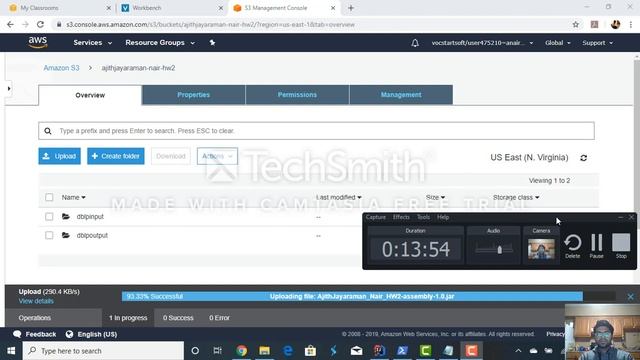Open the Global region dropdown
This screenshot has width=640, height=360.
pyautogui.click(x=558, y=43)
